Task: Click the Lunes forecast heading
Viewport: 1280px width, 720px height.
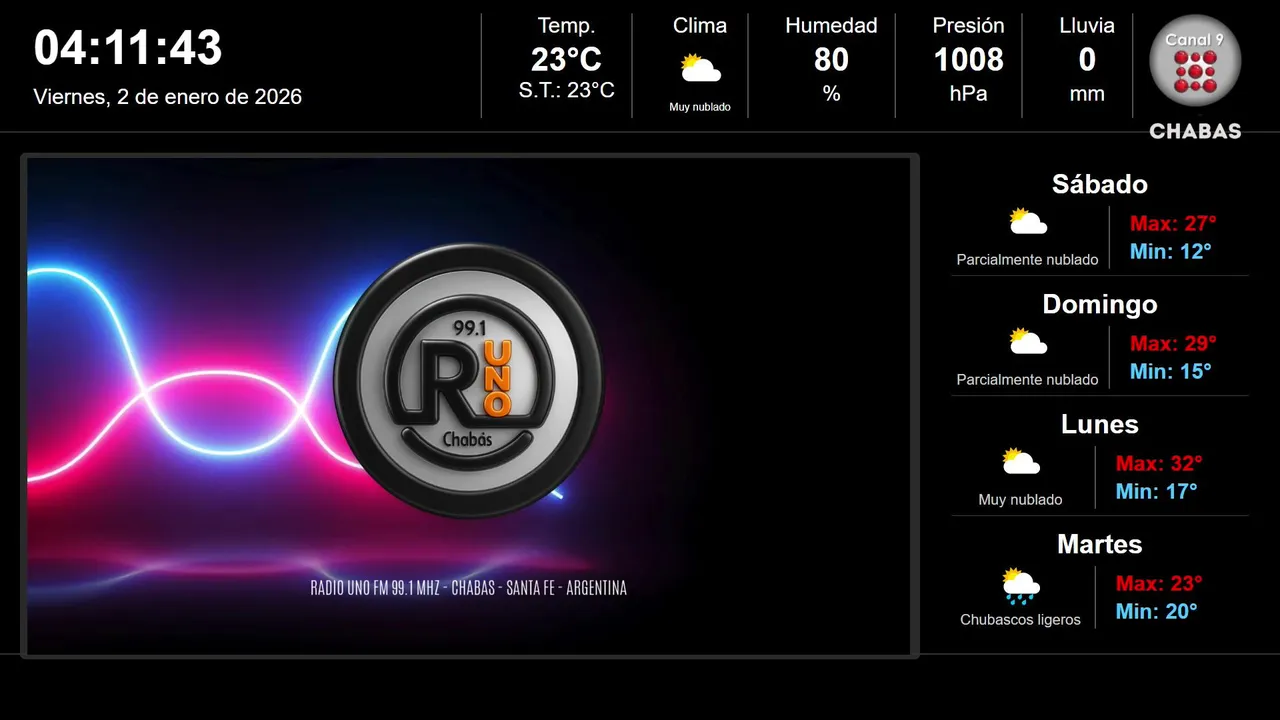Action: tap(1100, 424)
